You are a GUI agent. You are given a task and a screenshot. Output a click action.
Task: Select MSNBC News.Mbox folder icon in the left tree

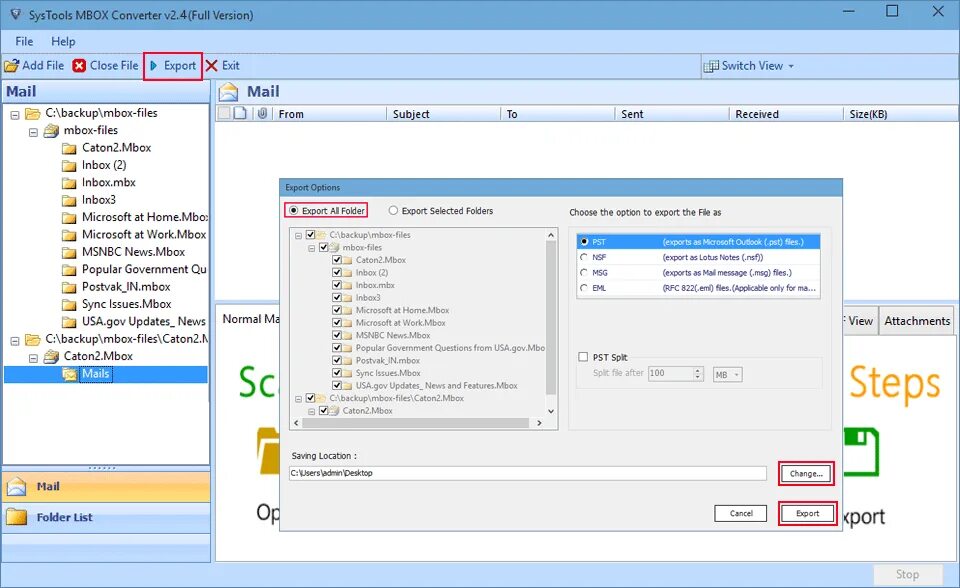pos(69,252)
